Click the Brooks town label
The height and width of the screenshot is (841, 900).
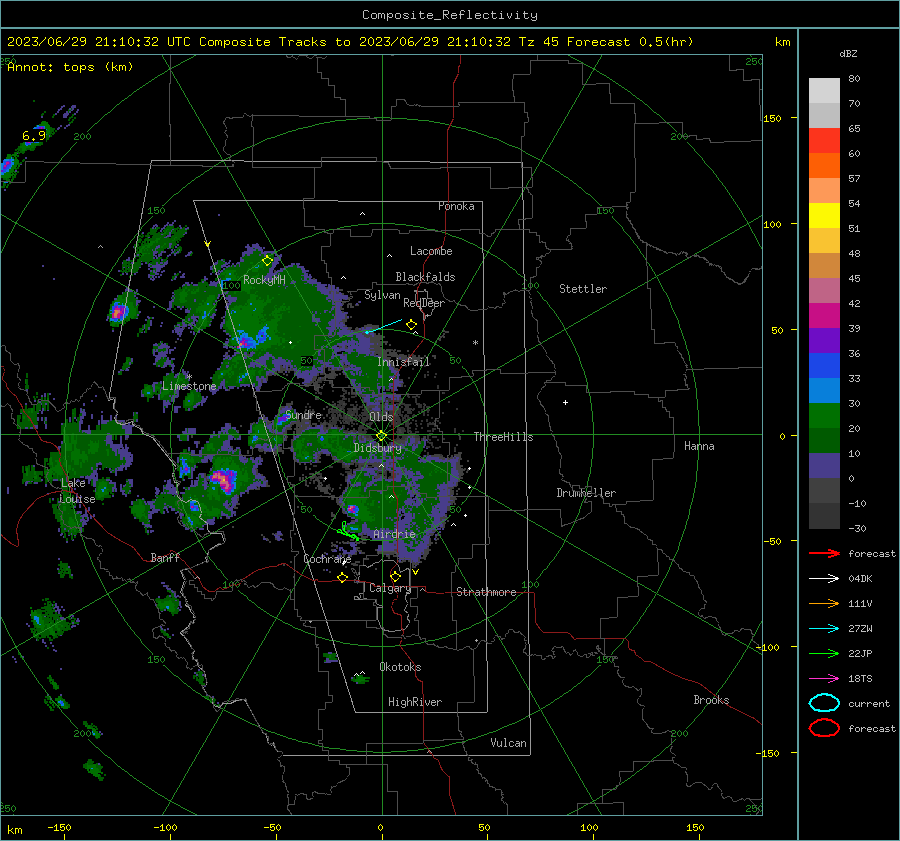coord(711,700)
